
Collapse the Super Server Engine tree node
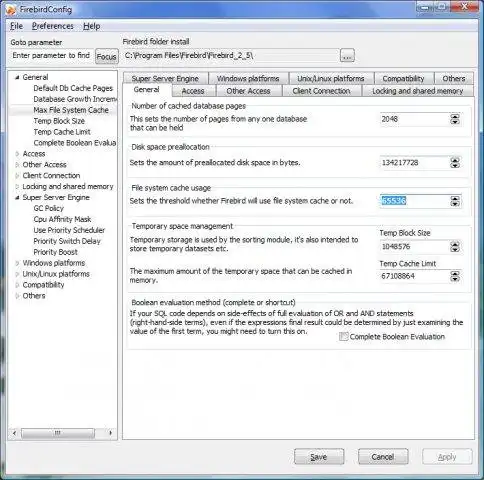[17, 198]
